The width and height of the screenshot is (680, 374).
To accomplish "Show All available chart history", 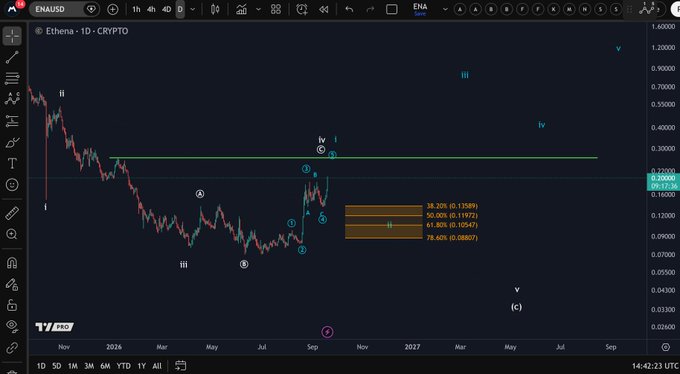I will [x=157, y=366].
